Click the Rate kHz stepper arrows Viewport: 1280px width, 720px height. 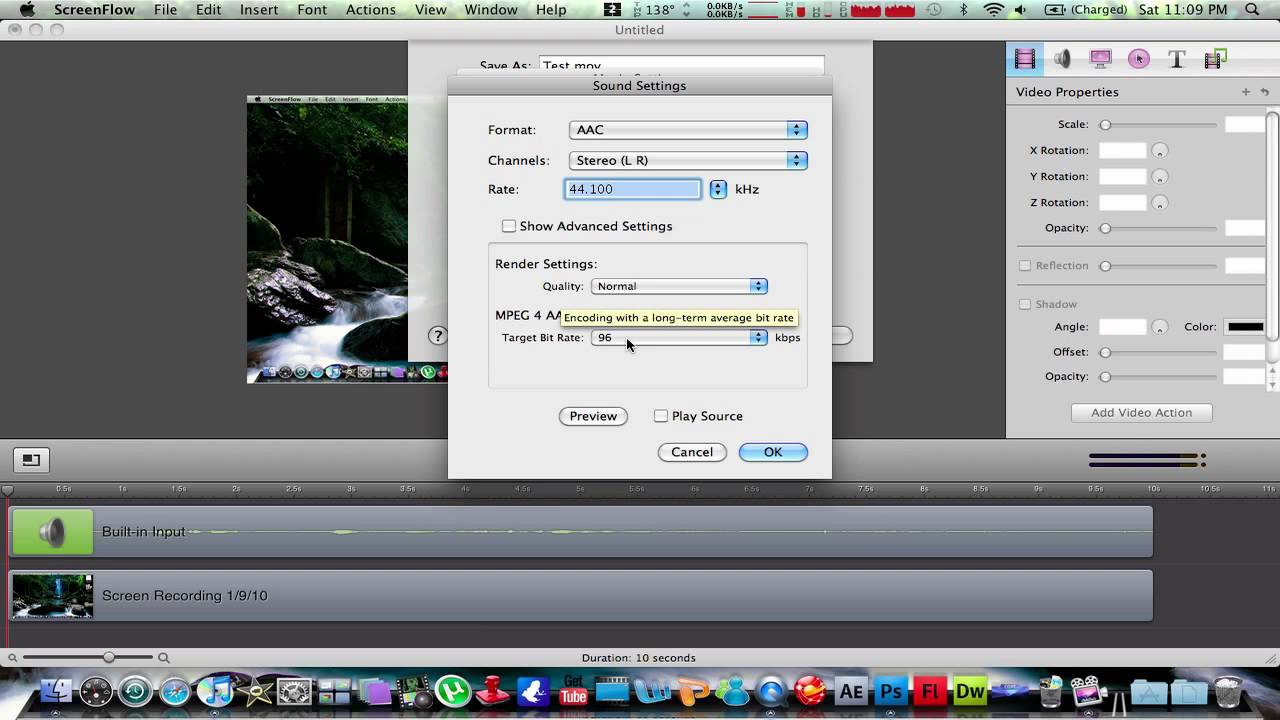pyautogui.click(x=718, y=189)
